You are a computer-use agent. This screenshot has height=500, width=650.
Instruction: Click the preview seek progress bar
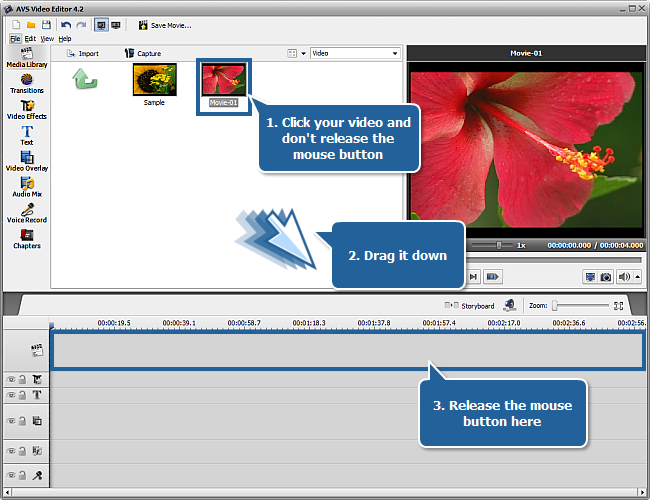point(554,260)
